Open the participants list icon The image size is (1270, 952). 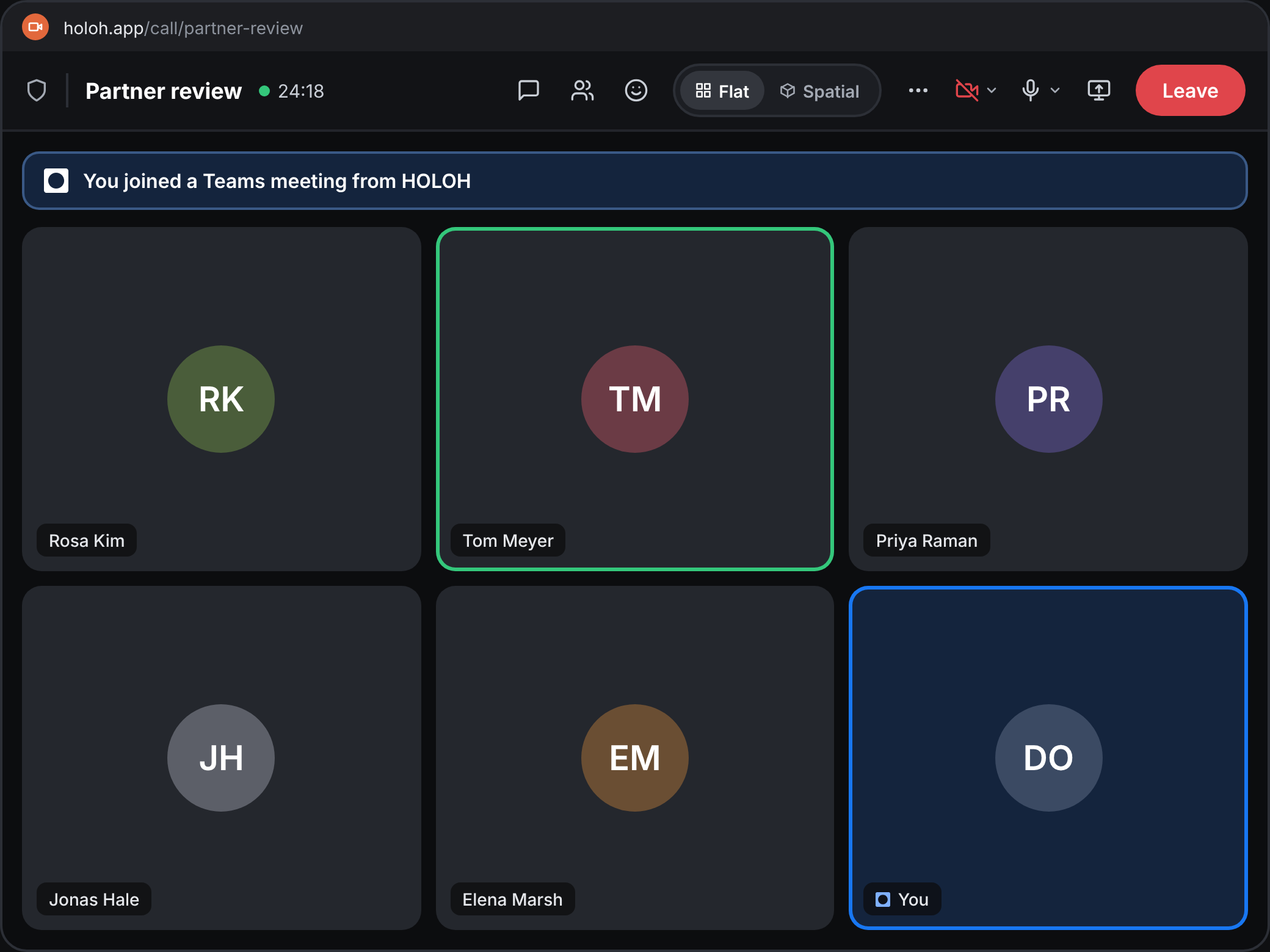tap(582, 91)
